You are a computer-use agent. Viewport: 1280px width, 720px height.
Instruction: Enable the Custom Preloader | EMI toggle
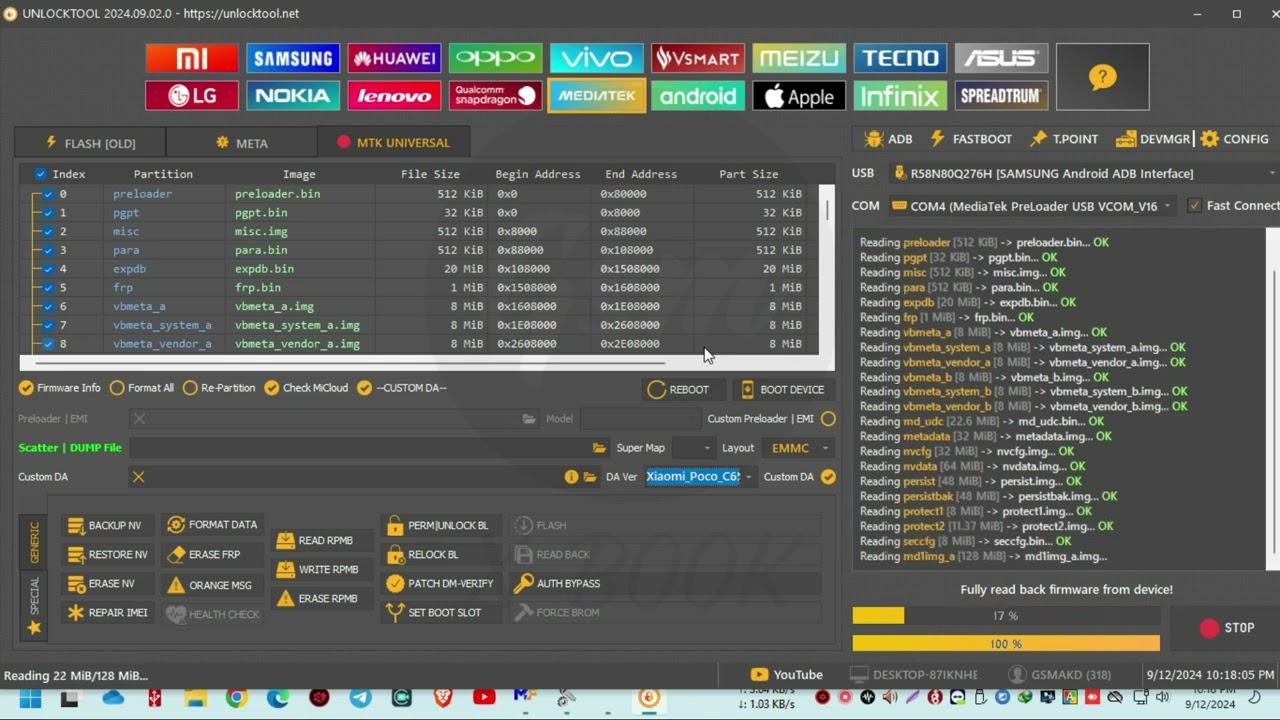[x=828, y=419]
